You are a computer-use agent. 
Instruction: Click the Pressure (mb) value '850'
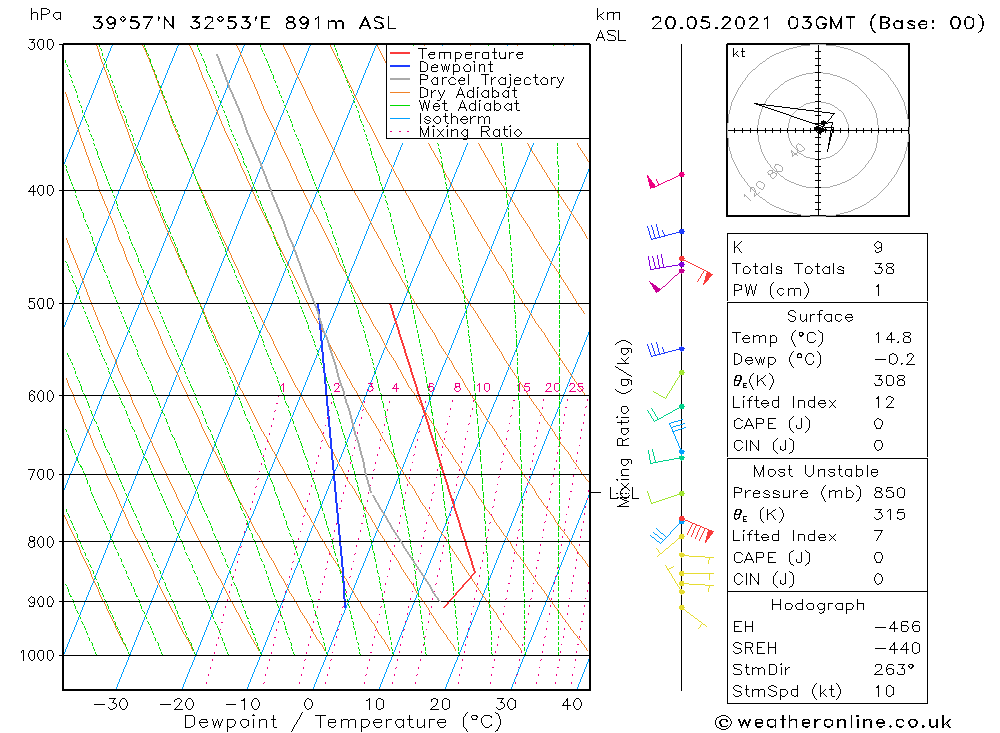click(890, 493)
